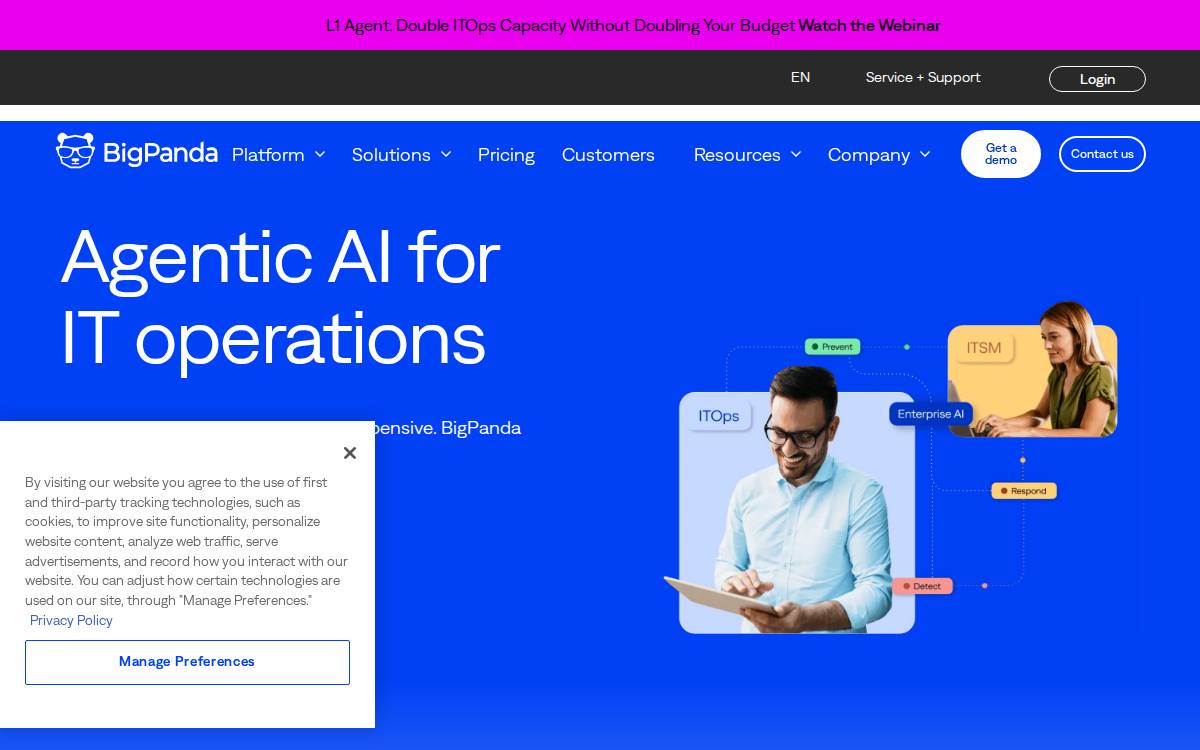1200x750 pixels.
Task: Click the ITSM label on the image
Action: tap(984, 348)
